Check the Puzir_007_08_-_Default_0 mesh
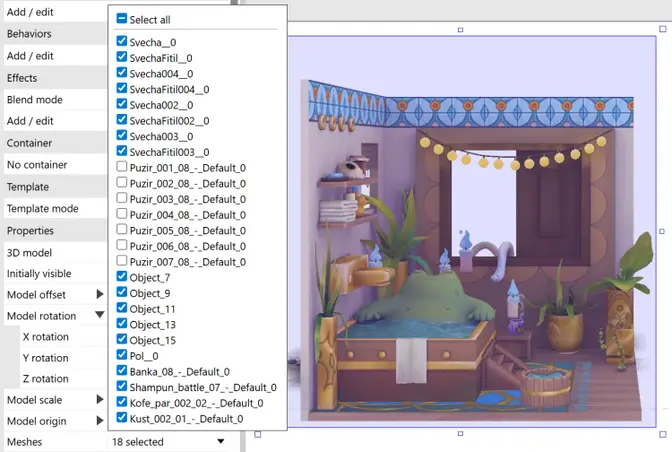672x452 pixels. pos(122,260)
